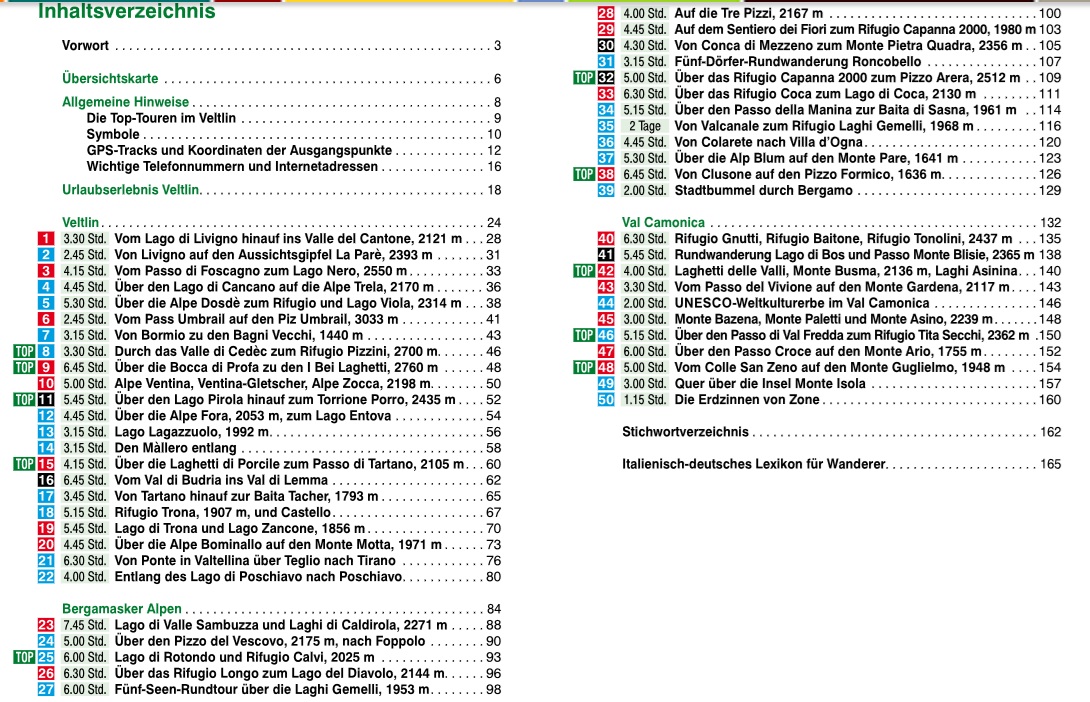Click the TOP badge beside tour 8
Image resolution: width=1090 pixels, height=702 pixels.
pos(24,352)
